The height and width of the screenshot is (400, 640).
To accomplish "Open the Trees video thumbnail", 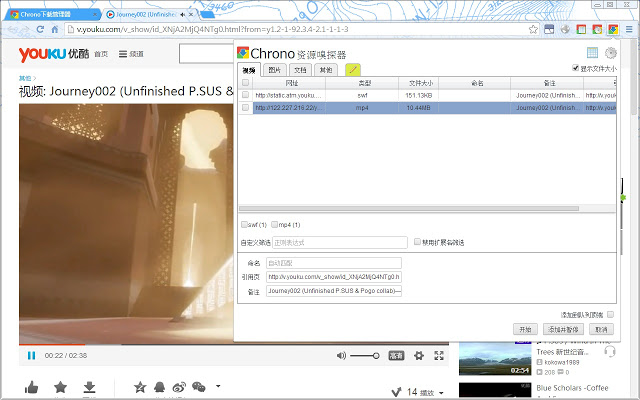I will [495, 358].
